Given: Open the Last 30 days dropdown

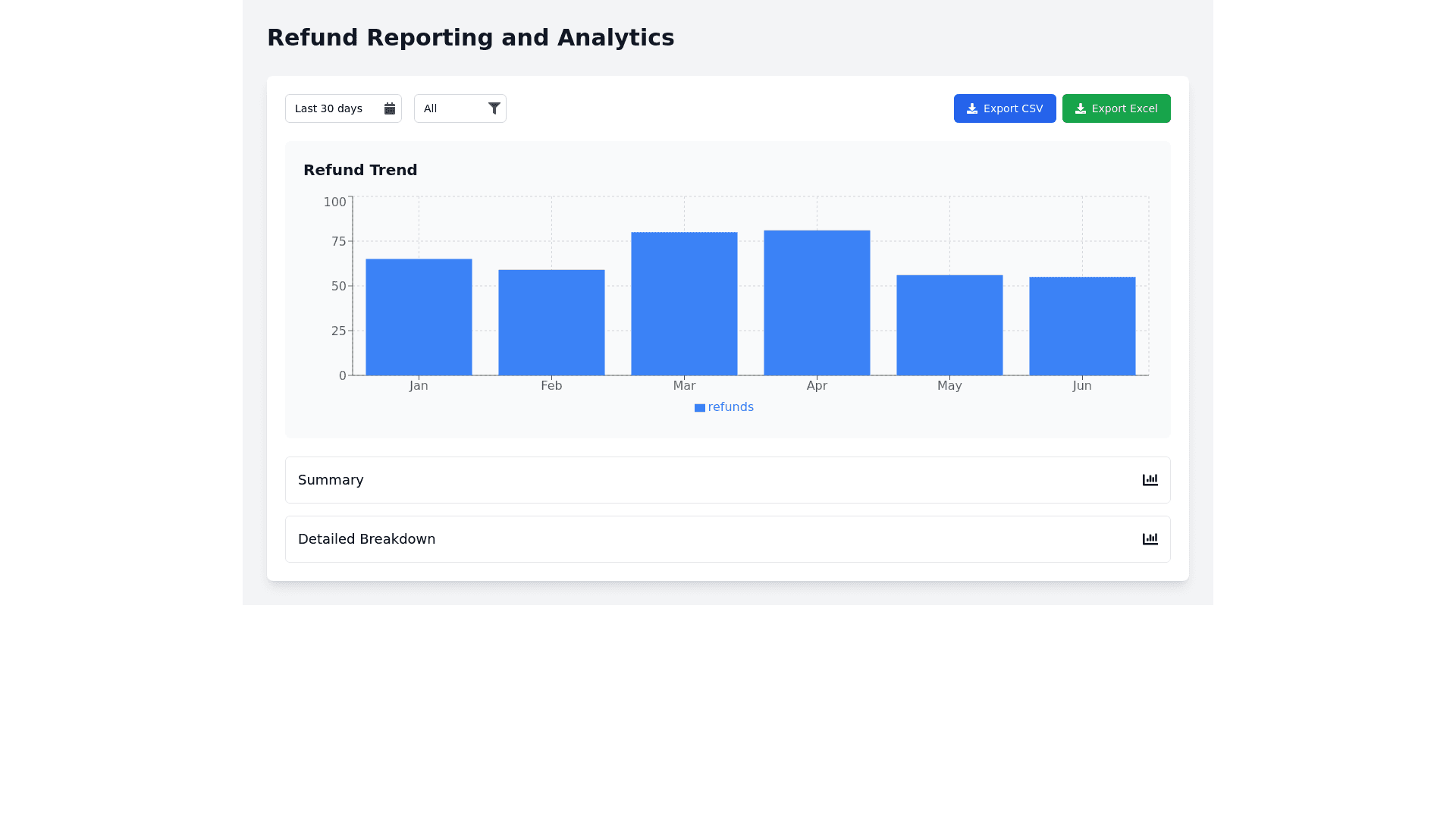Looking at the screenshot, I should click(x=334, y=108).
